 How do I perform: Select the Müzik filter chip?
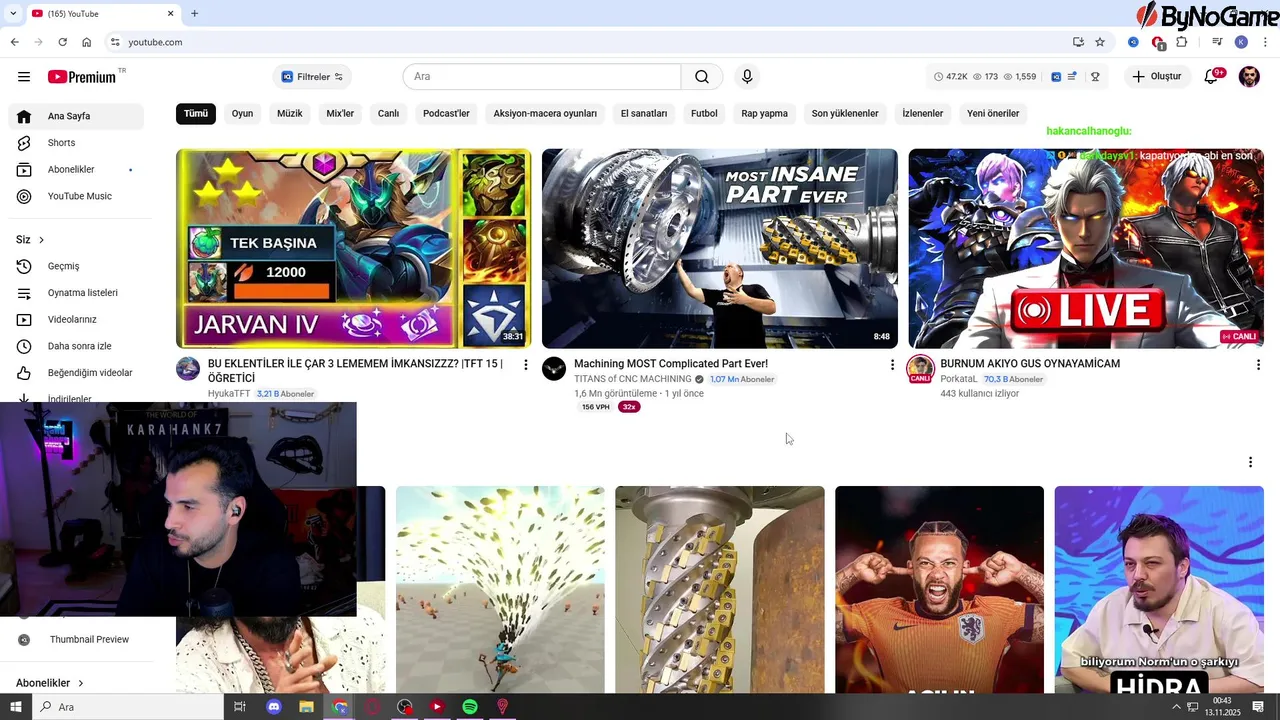pos(290,113)
